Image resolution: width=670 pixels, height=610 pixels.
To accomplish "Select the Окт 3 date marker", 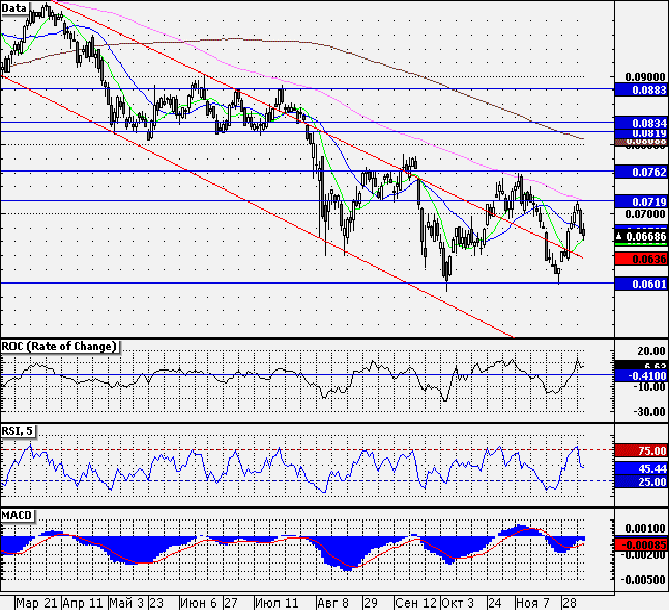I will (x=458, y=603).
